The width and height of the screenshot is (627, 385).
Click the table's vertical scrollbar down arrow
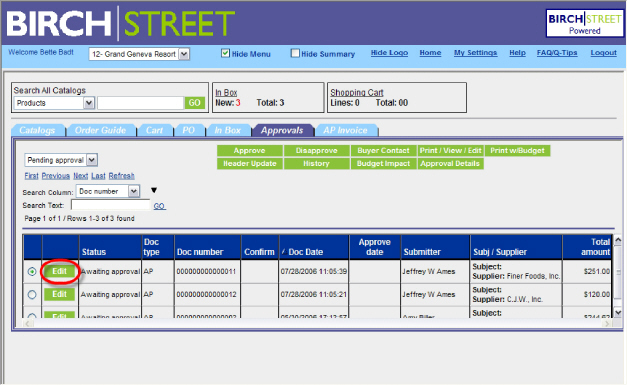point(618,312)
